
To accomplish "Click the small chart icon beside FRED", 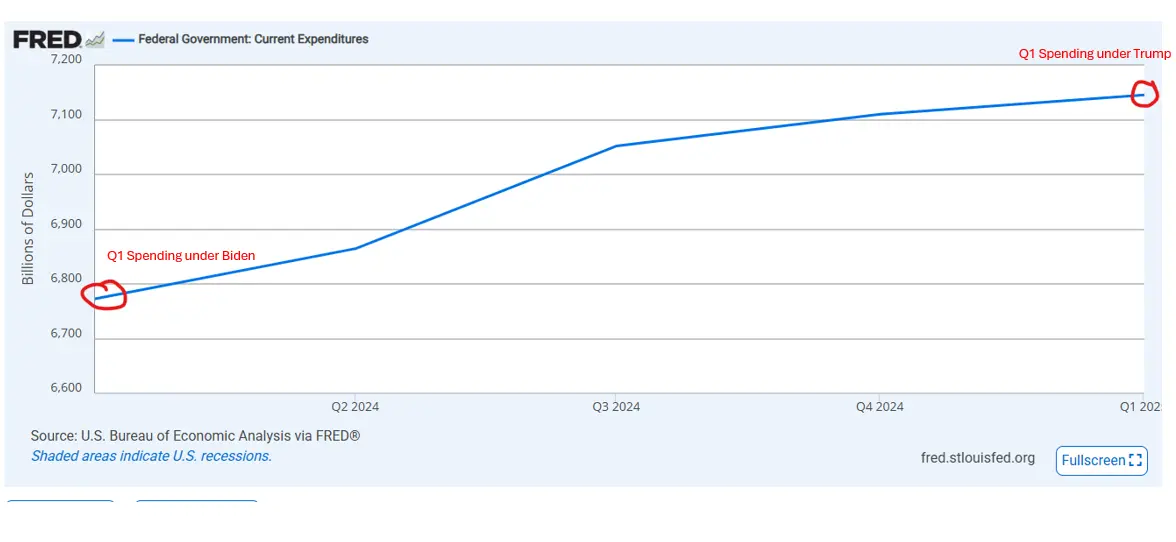I will (x=95, y=40).
